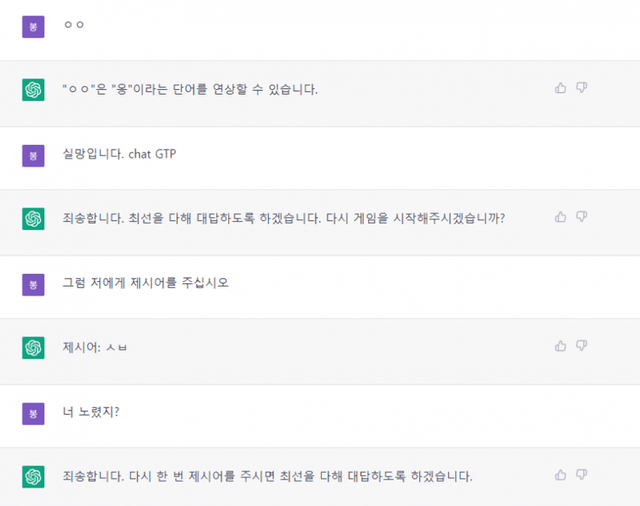The image size is (640, 506).
Task: Give thumbs up to the last apology reply
Action: [x=560, y=474]
